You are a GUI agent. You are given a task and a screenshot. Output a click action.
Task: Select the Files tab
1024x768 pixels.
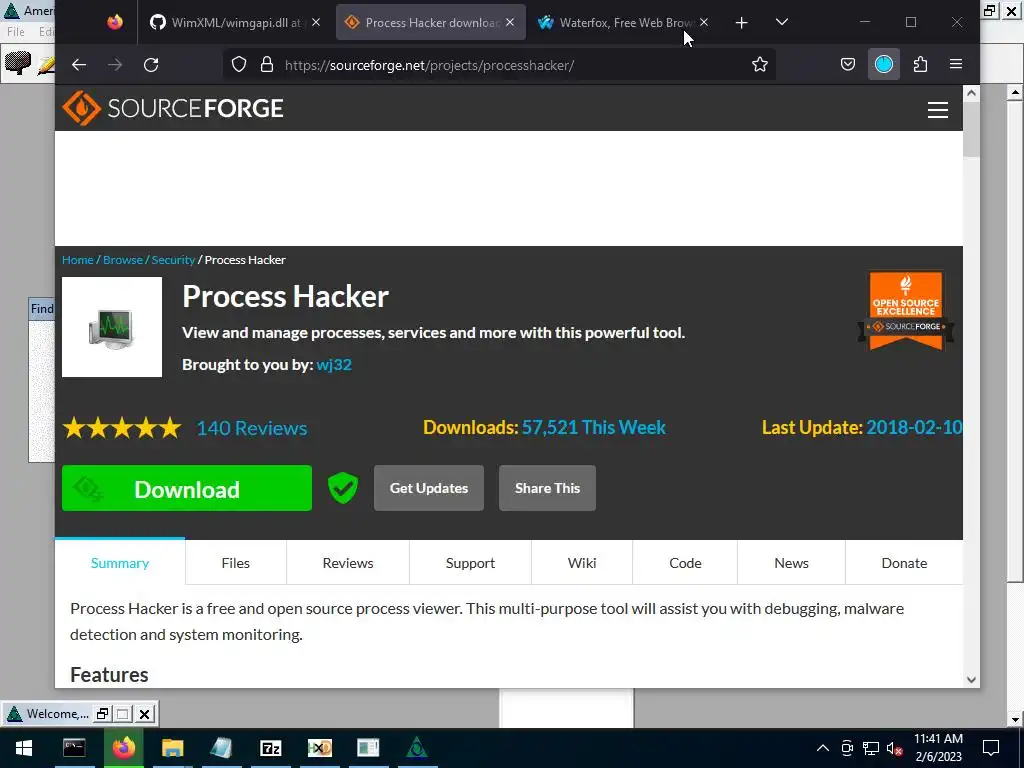tap(236, 563)
